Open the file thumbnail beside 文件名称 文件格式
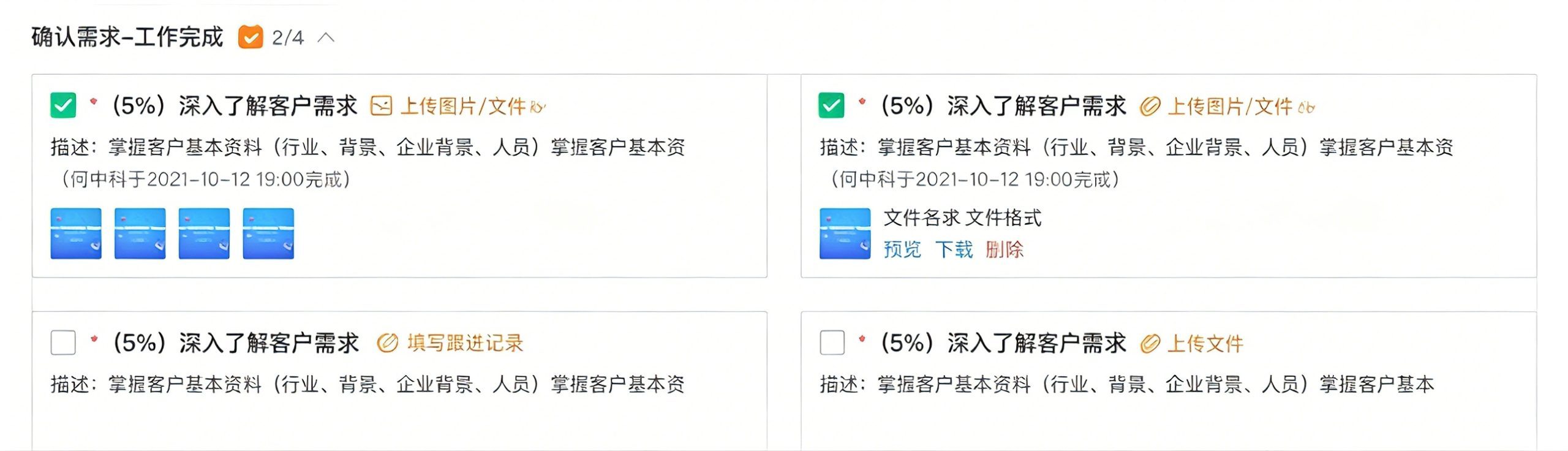The height and width of the screenshot is (451, 1568). pyautogui.click(x=845, y=233)
